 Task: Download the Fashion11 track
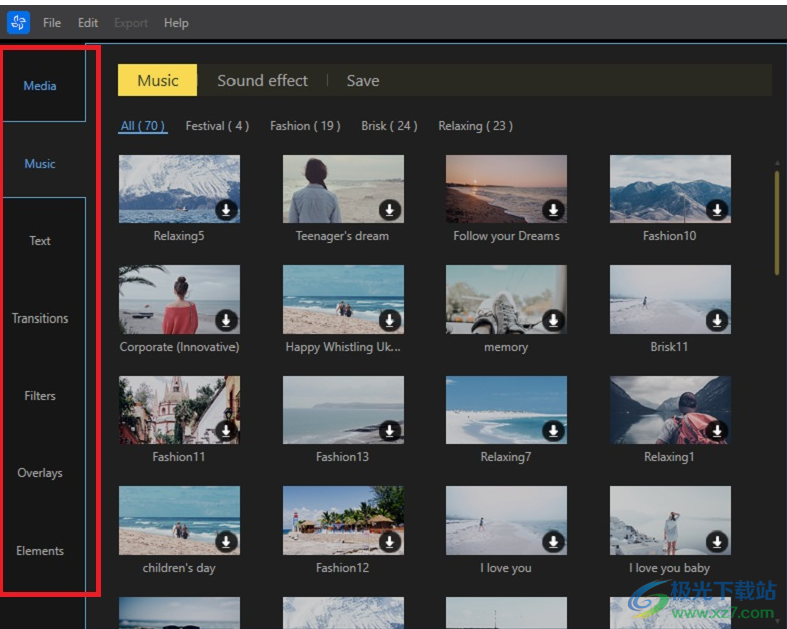pyautogui.click(x=226, y=431)
